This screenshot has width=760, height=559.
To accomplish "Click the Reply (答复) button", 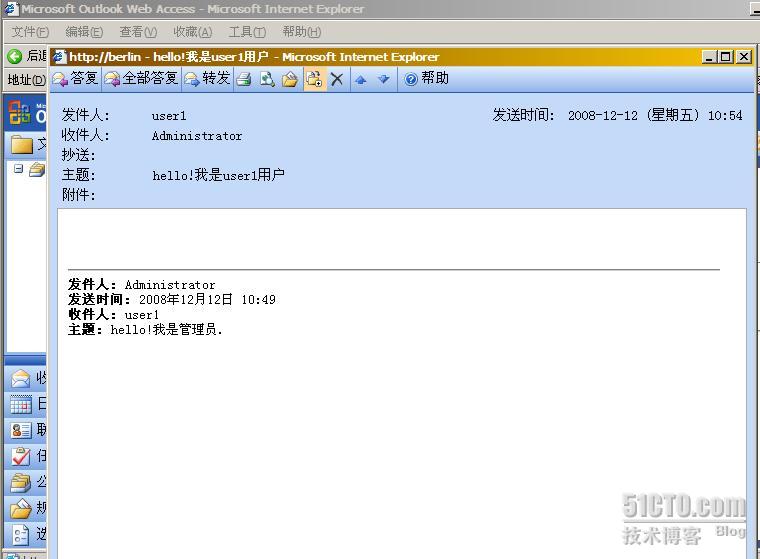I will tap(76, 79).
